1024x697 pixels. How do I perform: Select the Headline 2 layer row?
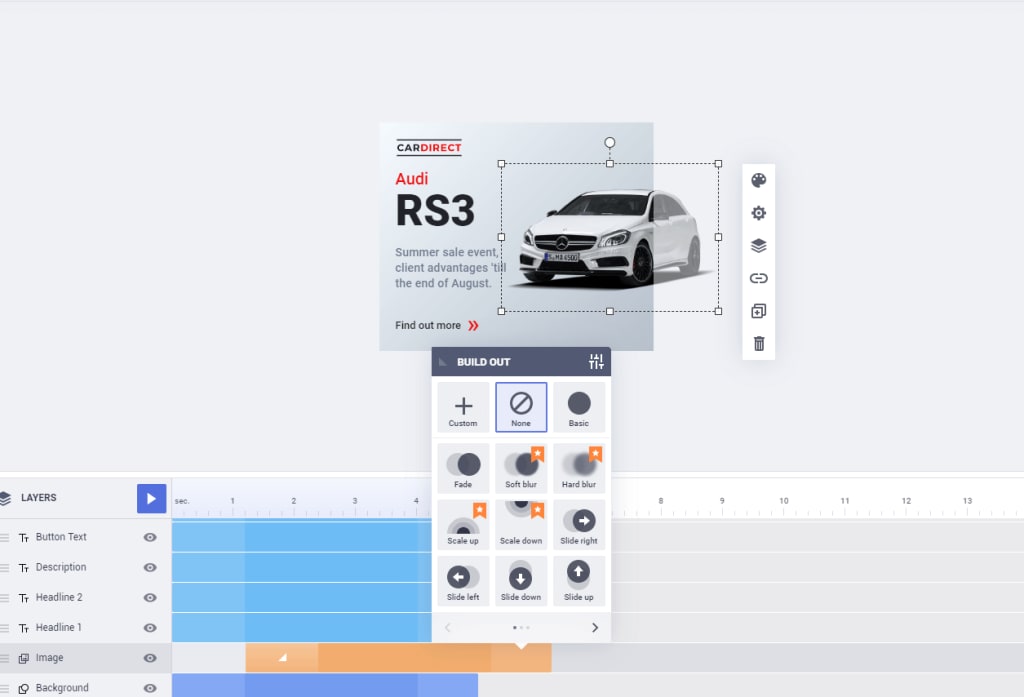click(x=86, y=597)
